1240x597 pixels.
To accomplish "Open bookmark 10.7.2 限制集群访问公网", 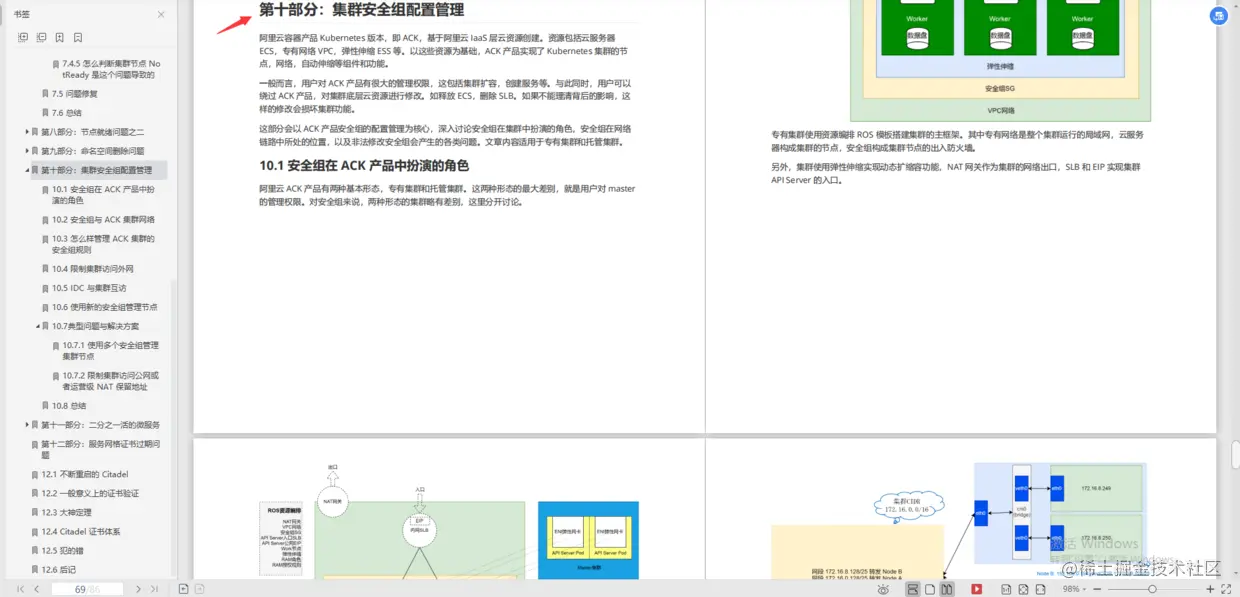I will 110,381.
